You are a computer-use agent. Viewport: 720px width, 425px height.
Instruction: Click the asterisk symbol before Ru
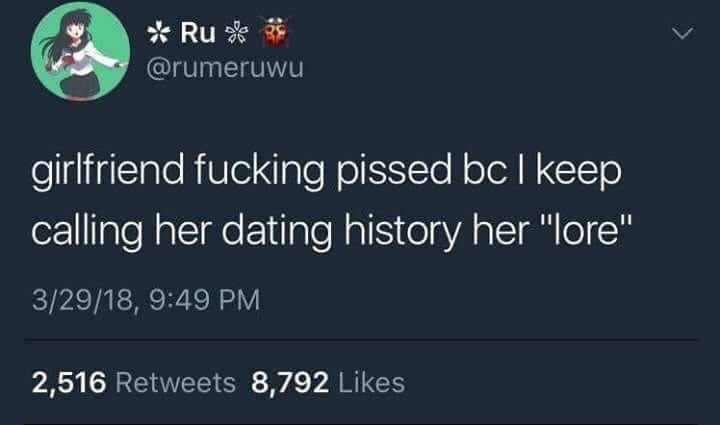[x=159, y=33]
